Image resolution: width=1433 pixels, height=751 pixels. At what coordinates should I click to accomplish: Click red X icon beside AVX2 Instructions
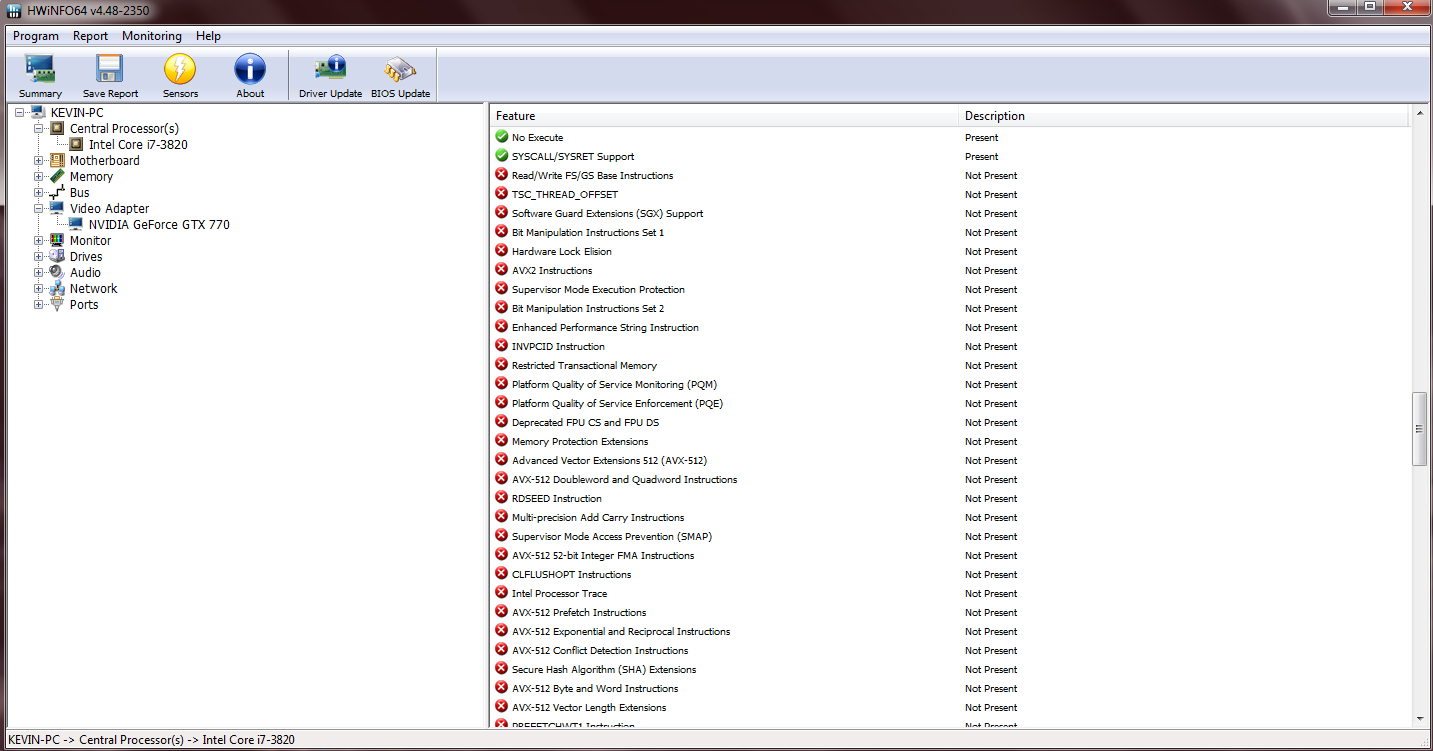502,269
